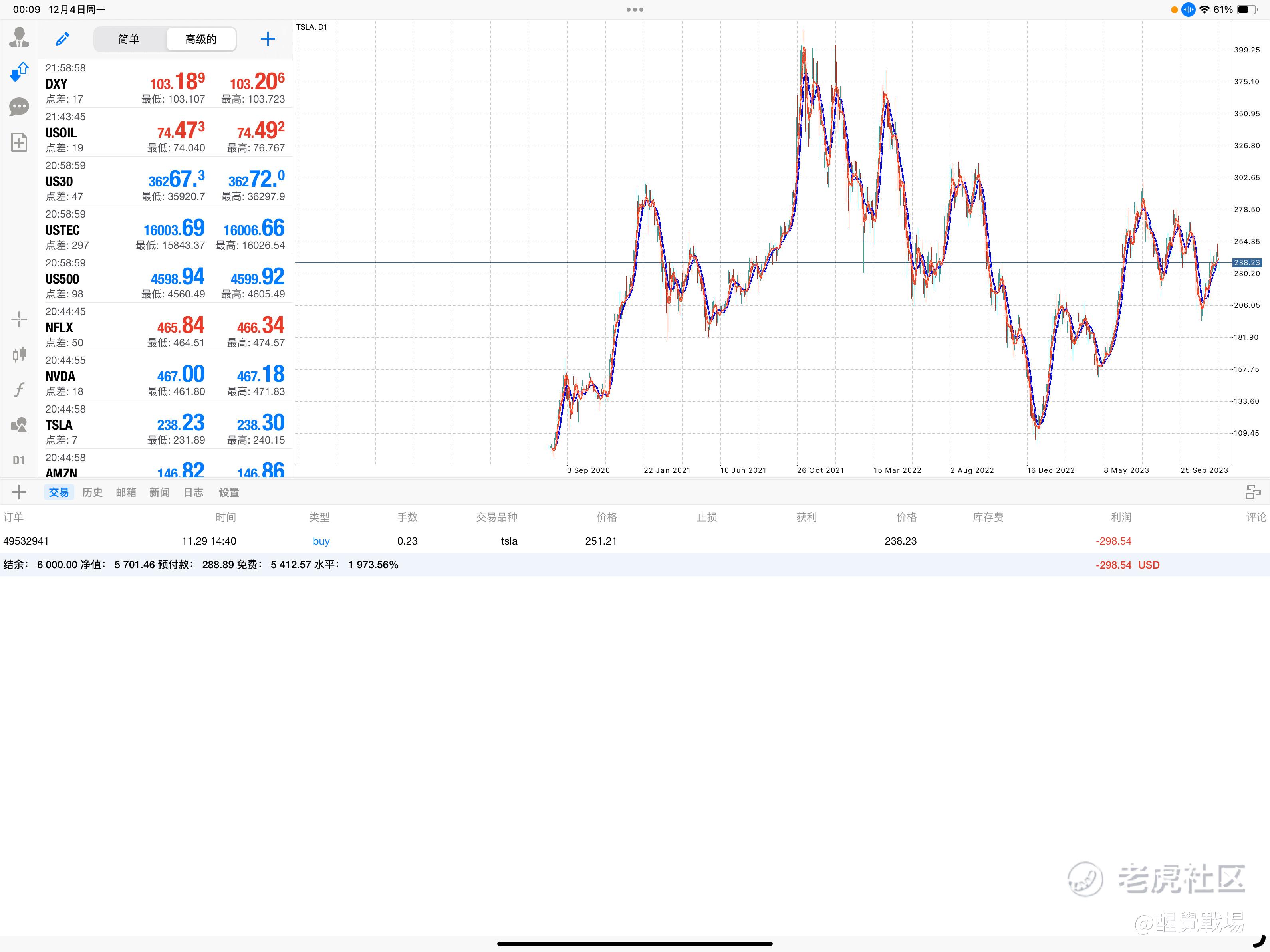Open the 设置 settings tab
The height and width of the screenshot is (952, 1270).
coord(229,493)
